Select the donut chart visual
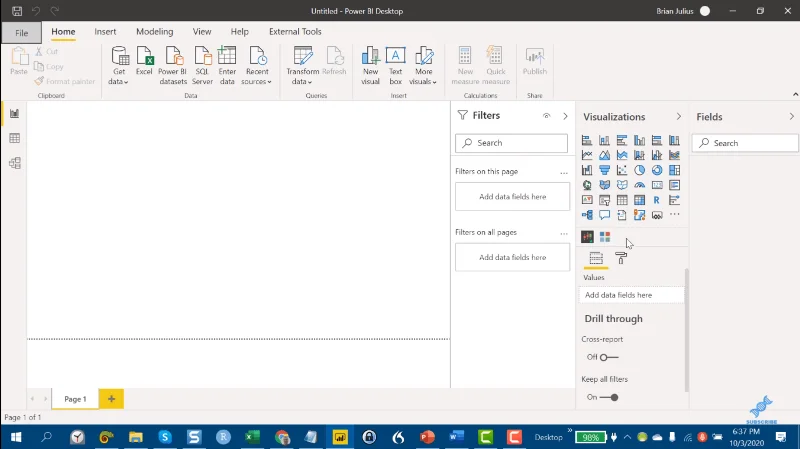This screenshot has height=449, width=800. (657, 170)
